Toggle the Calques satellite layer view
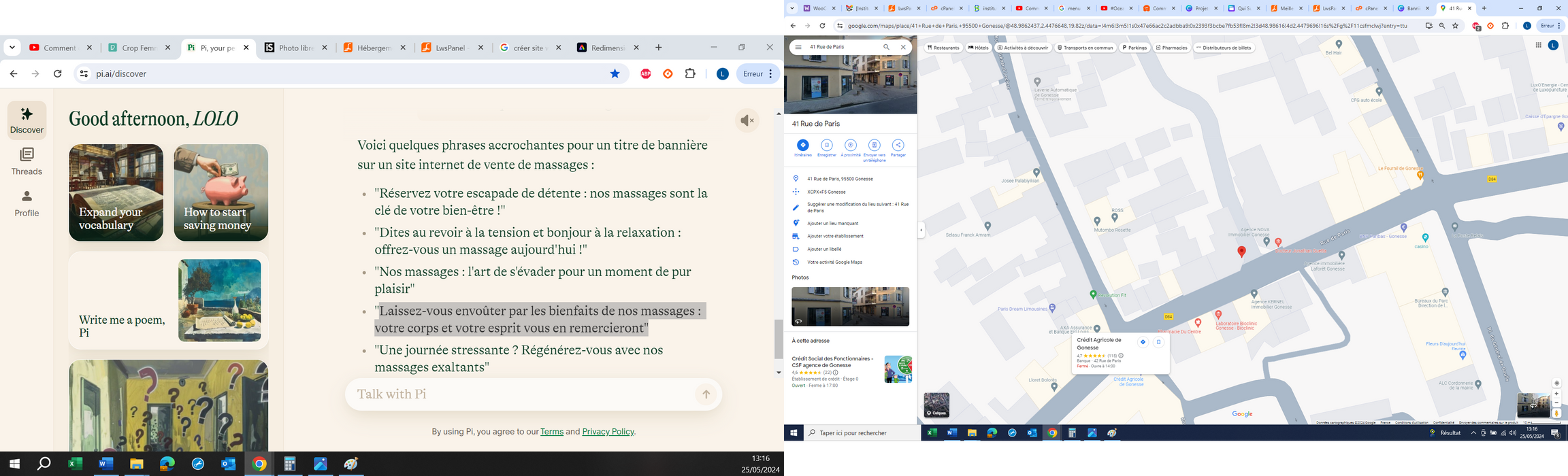The width and height of the screenshot is (1568, 476). (x=936, y=405)
